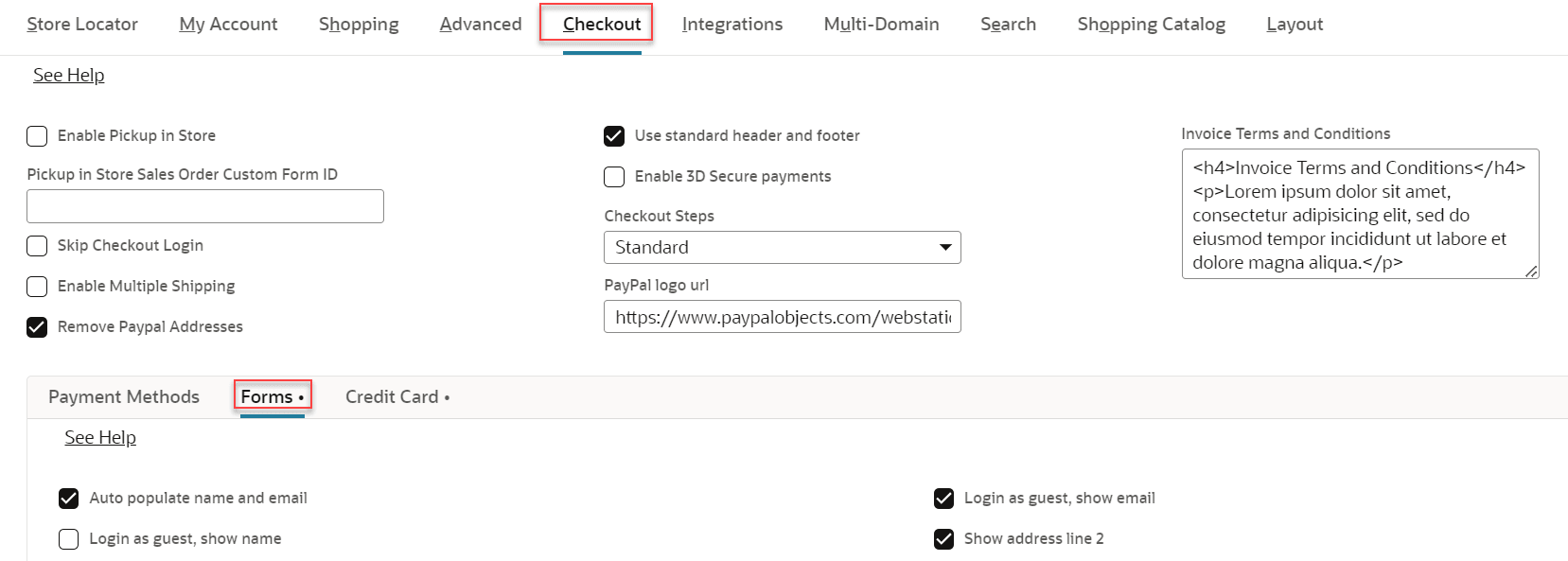The height and width of the screenshot is (561, 1568).
Task: Open the Search tab
Action: tap(1008, 25)
